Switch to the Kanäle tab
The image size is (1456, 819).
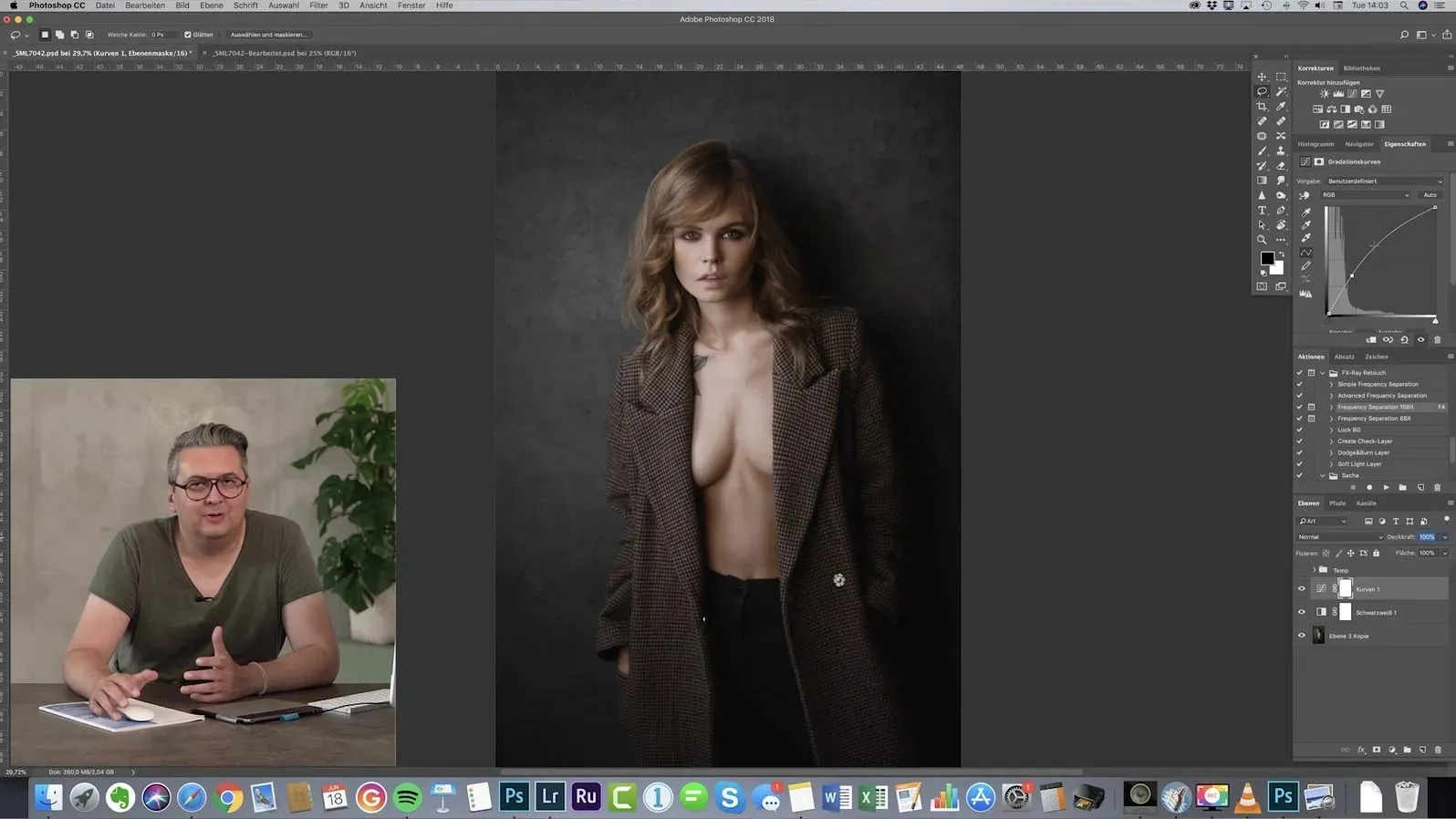(x=1366, y=503)
